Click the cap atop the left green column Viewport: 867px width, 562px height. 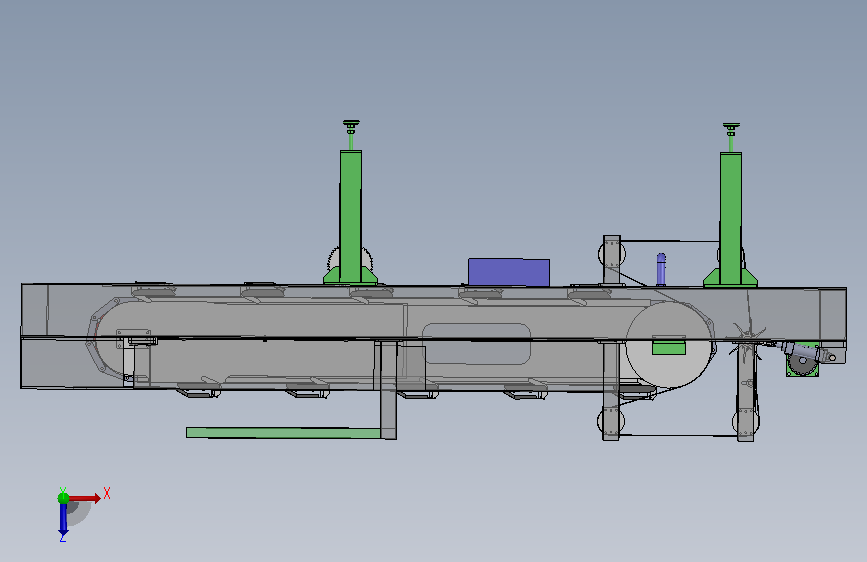(x=351, y=127)
